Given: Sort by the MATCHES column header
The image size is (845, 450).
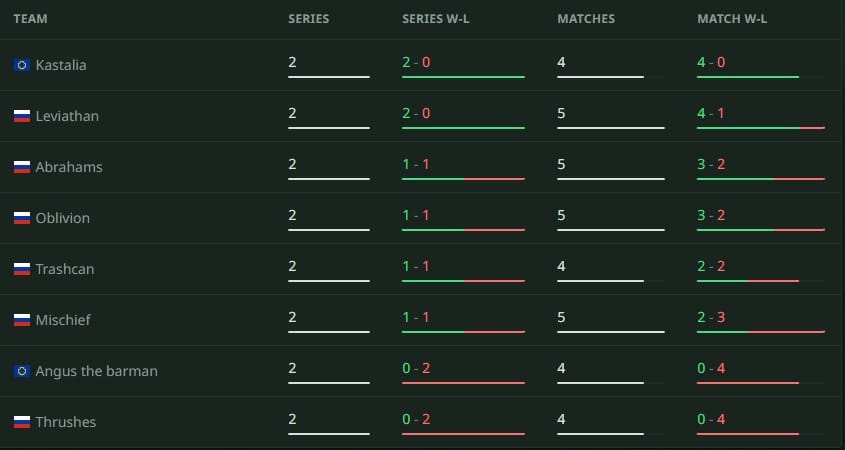Looking at the screenshot, I should 586,19.
